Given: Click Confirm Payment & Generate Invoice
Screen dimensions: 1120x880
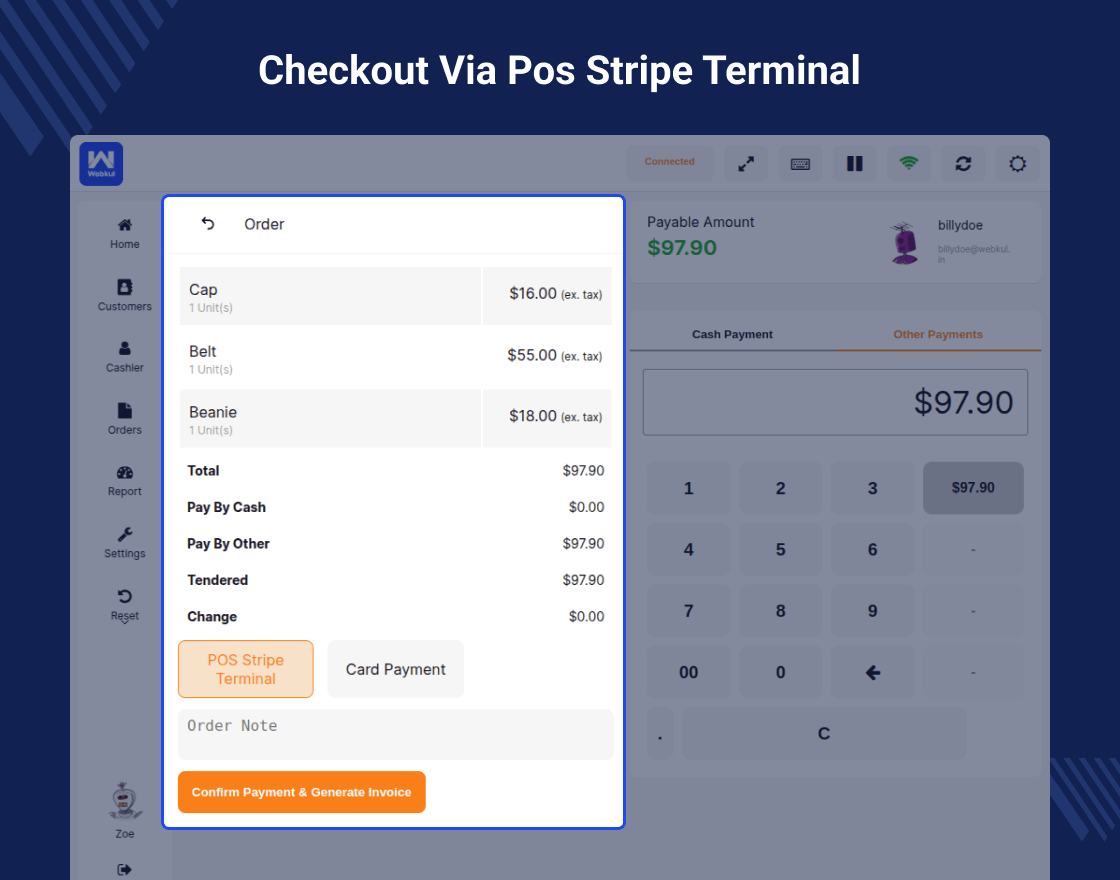Looking at the screenshot, I should click(302, 792).
